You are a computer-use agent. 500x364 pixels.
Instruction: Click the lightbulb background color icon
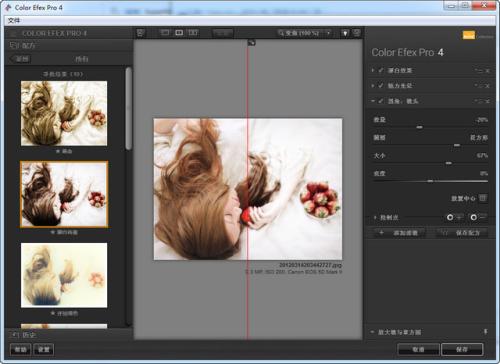click(x=345, y=33)
